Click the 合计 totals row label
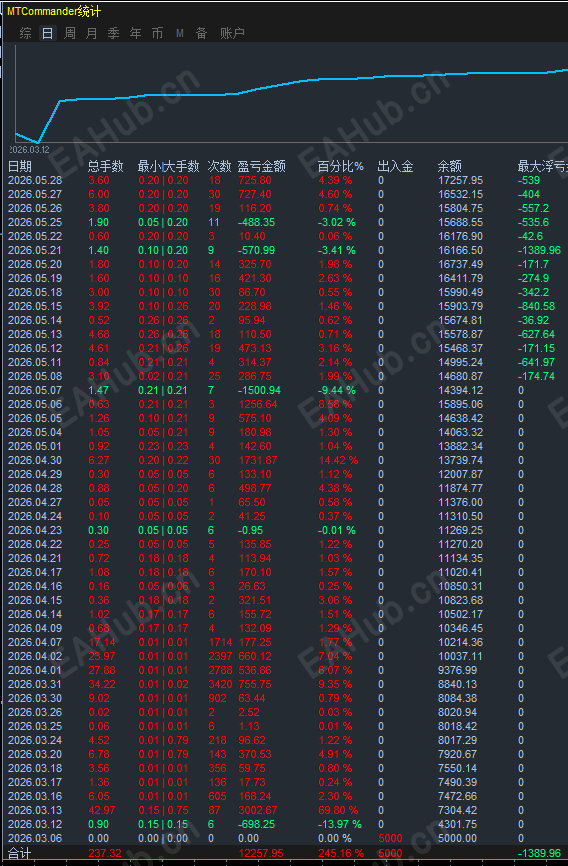This screenshot has height=866, width=568. click(x=20, y=853)
